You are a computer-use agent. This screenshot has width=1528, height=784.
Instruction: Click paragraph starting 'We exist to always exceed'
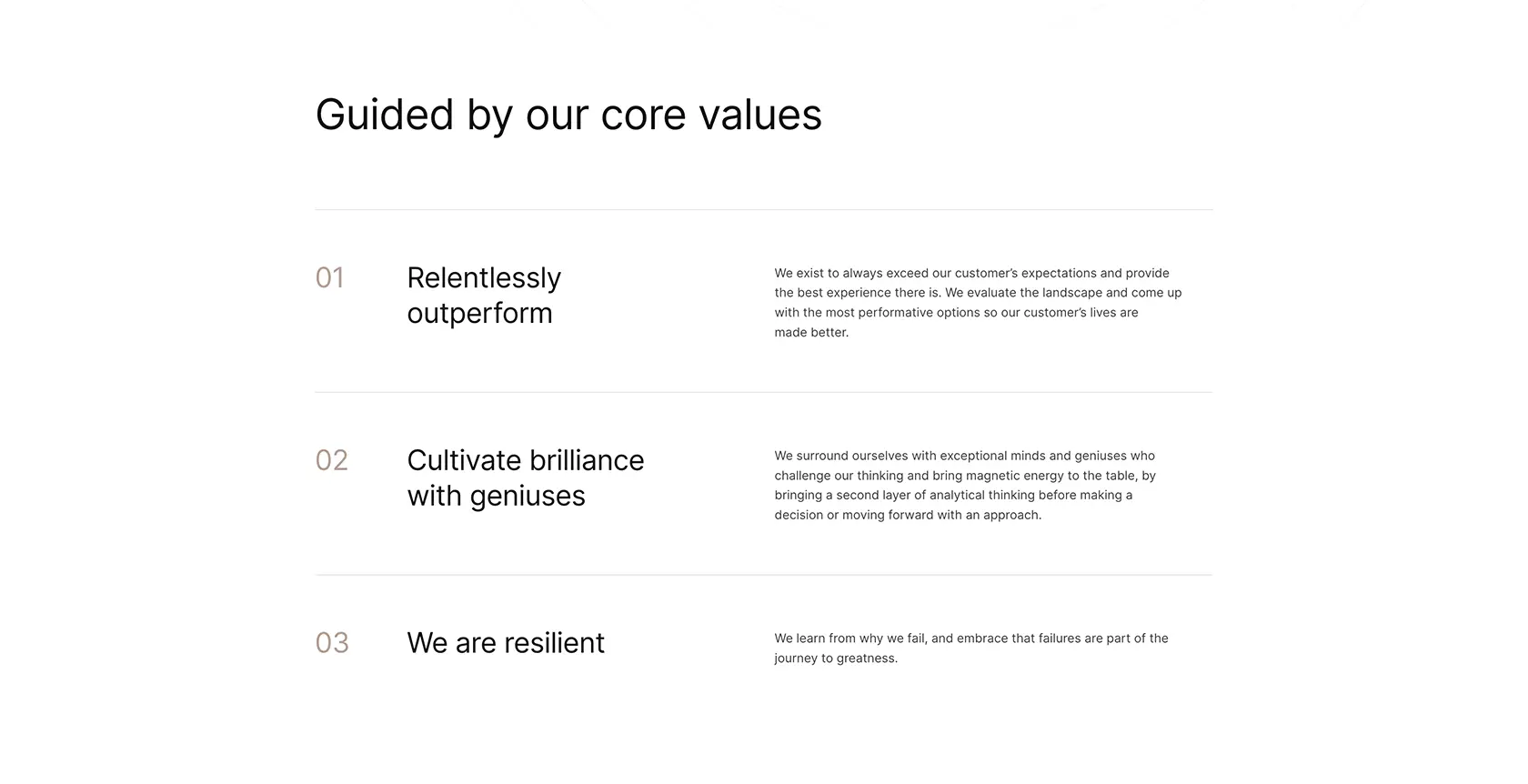pyautogui.click(x=978, y=303)
